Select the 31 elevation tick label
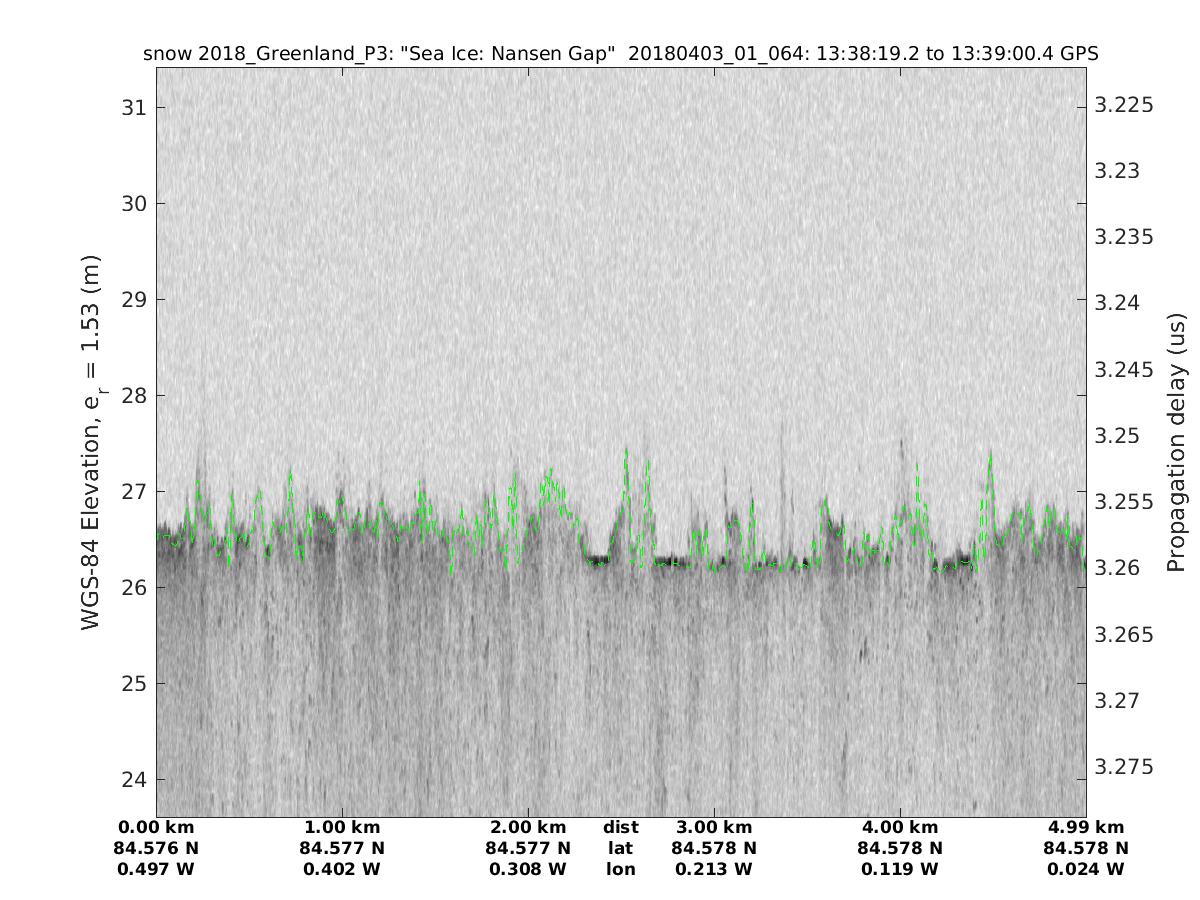Screen dimensions: 1200x900 [131, 107]
